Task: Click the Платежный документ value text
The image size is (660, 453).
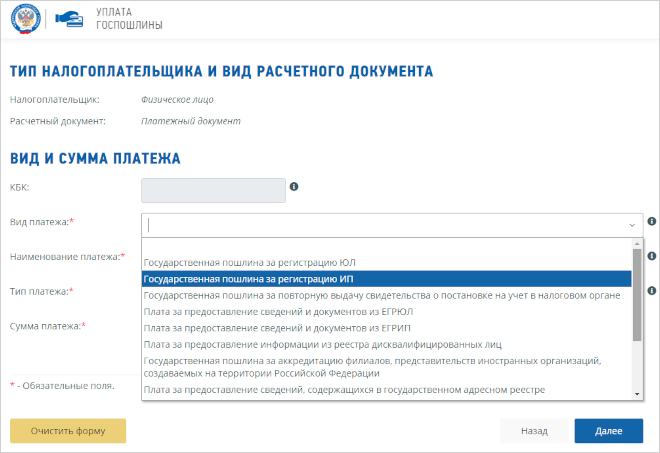Action: (191, 121)
